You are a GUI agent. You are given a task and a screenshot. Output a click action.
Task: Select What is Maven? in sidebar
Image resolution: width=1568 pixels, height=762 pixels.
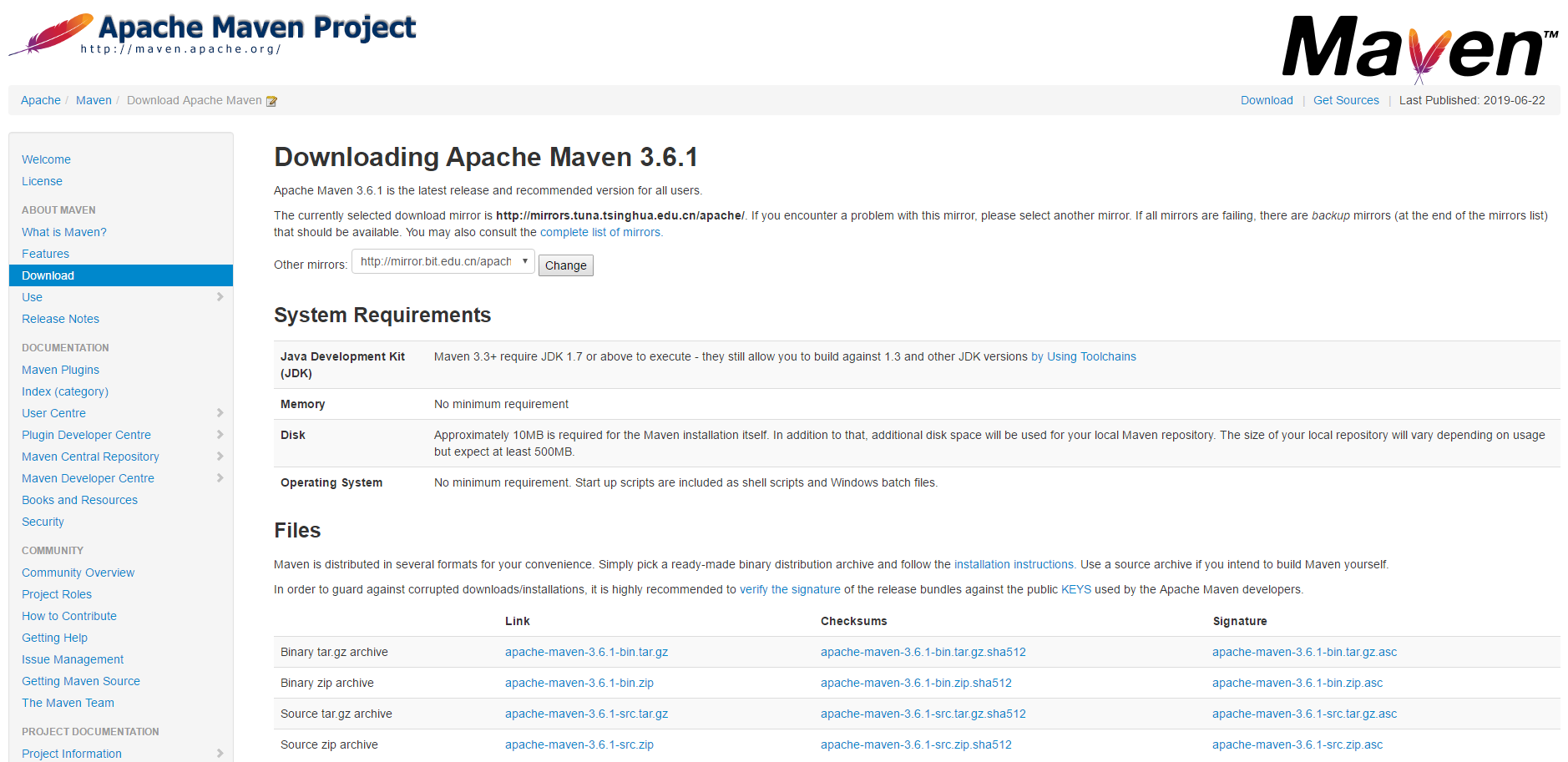(x=64, y=232)
